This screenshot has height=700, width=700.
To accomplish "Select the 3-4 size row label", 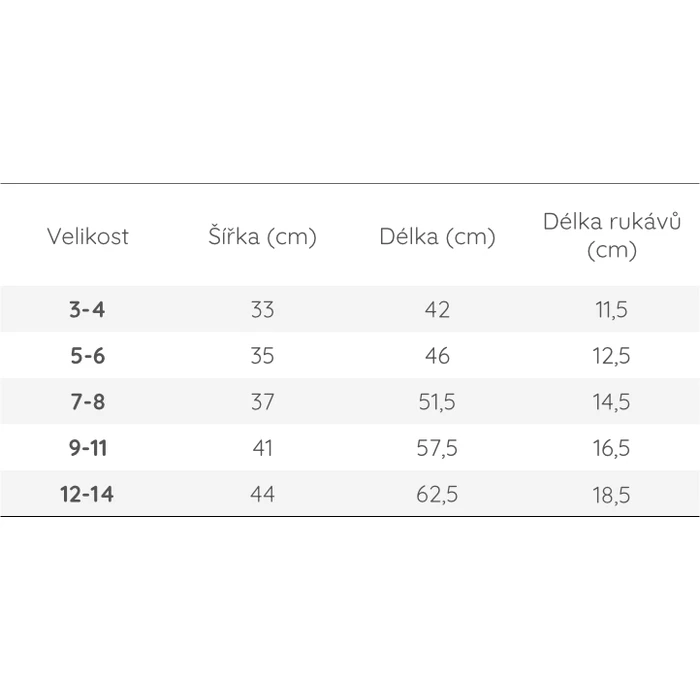I will (88, 309).
